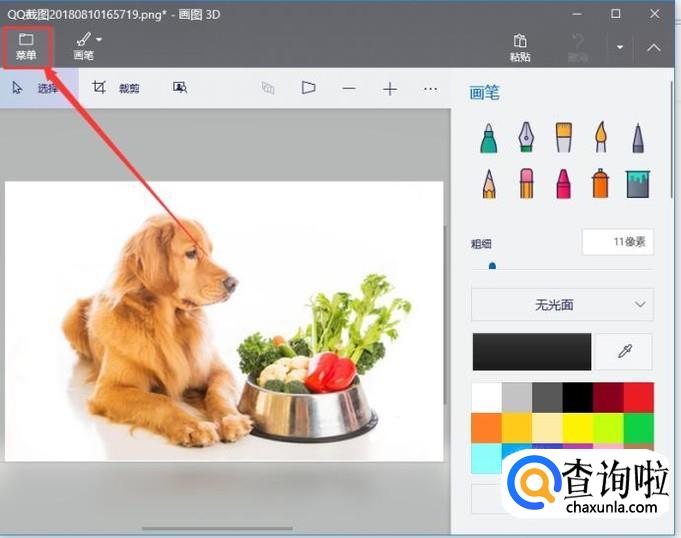Open the 无光面 (Matte) material dropdown
This screenshot has width=681, height=538.
[x=562, y=304]
